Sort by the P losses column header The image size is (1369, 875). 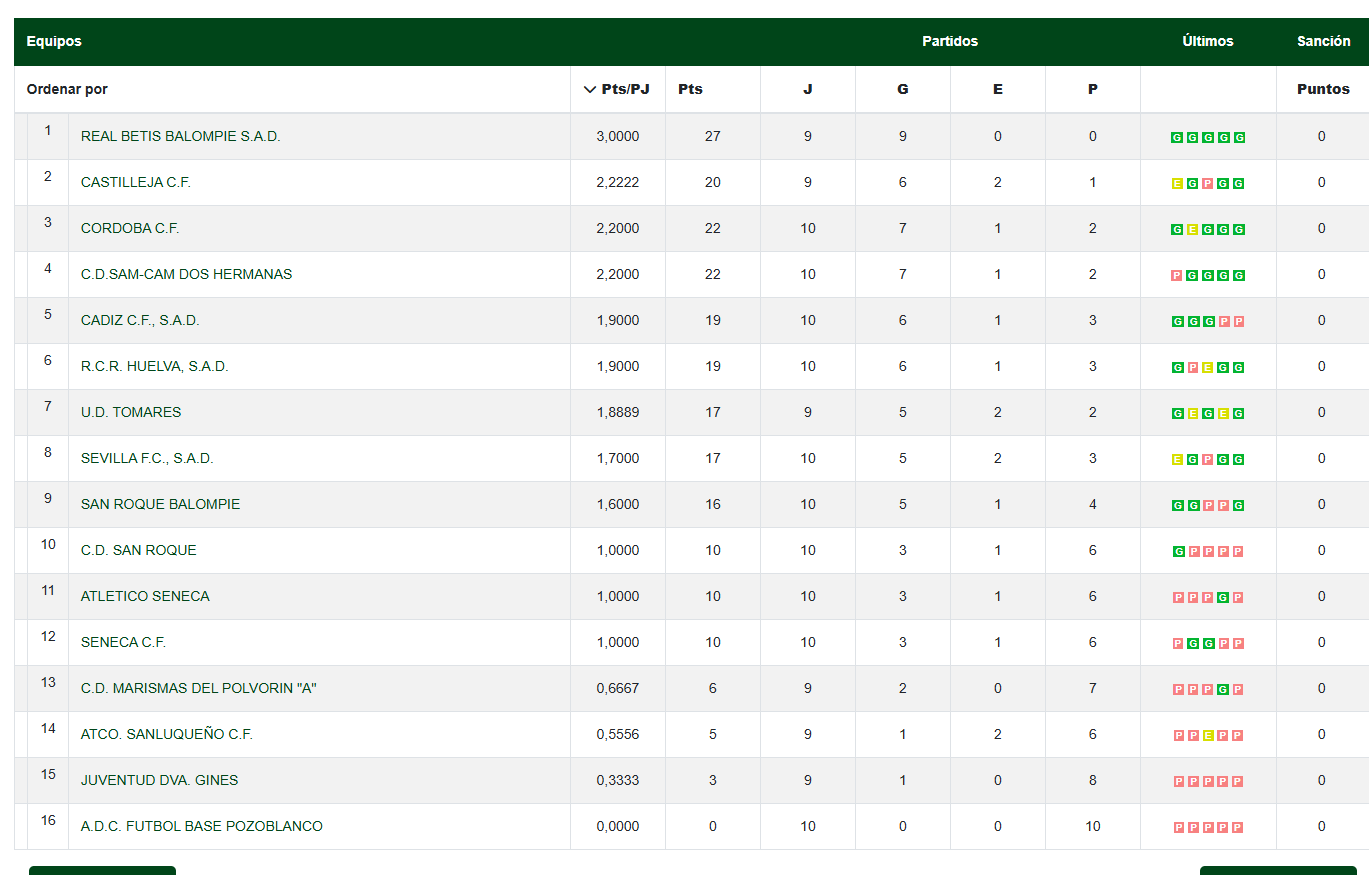pyautogui.click(x=1093, y=89)
